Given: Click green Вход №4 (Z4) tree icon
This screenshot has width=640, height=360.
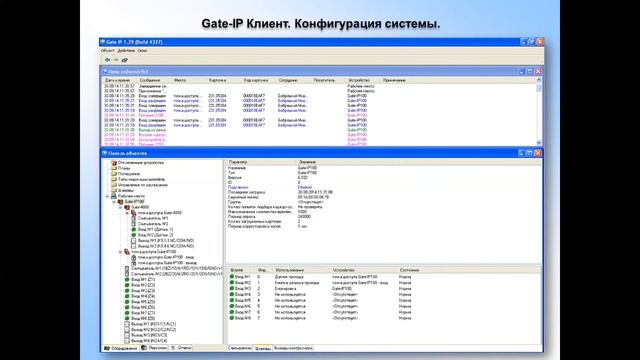Looking at the screenshot, I should click(127, 296).
